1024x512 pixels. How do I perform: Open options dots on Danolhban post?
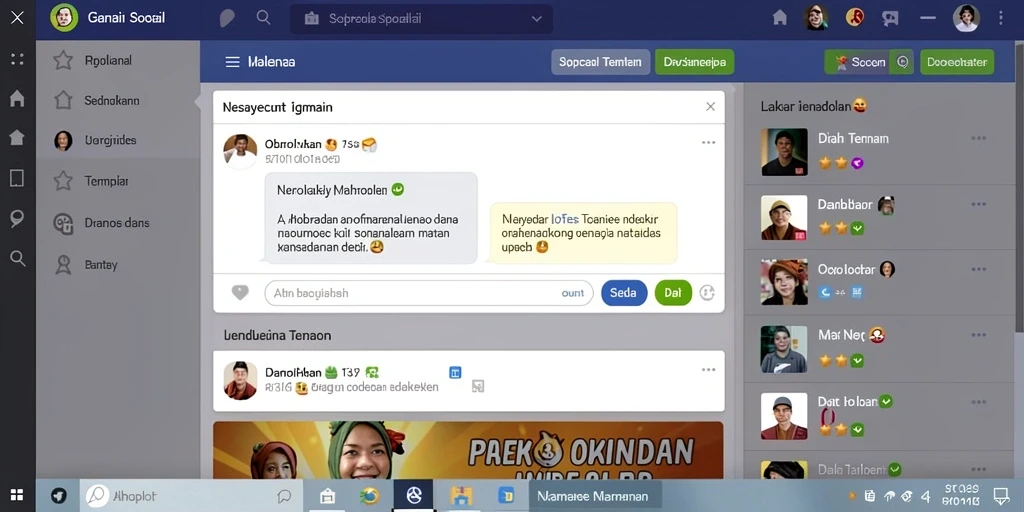(709, 370)
